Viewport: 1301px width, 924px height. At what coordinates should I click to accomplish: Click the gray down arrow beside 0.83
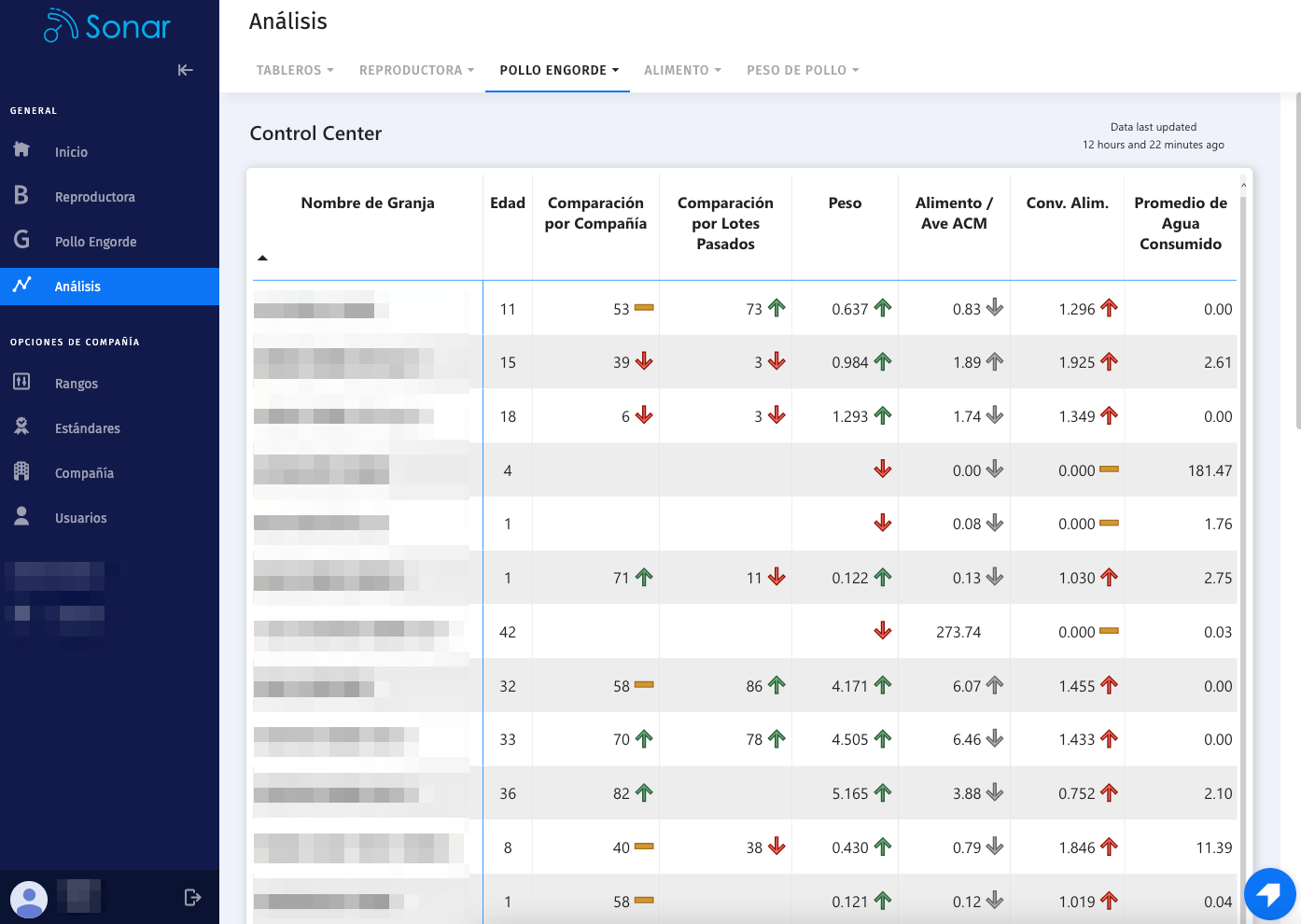coord(995,307)
